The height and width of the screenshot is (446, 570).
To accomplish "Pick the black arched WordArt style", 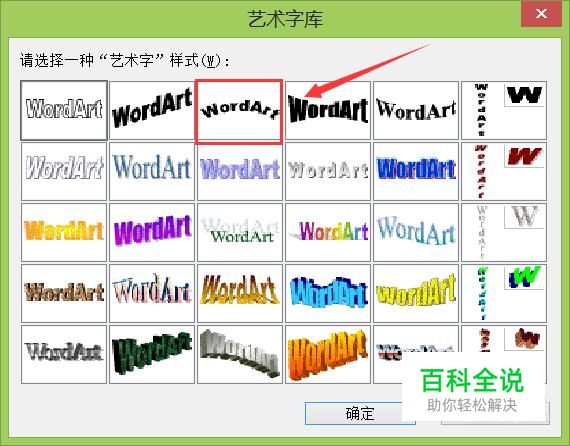I will tap(239, 111).
